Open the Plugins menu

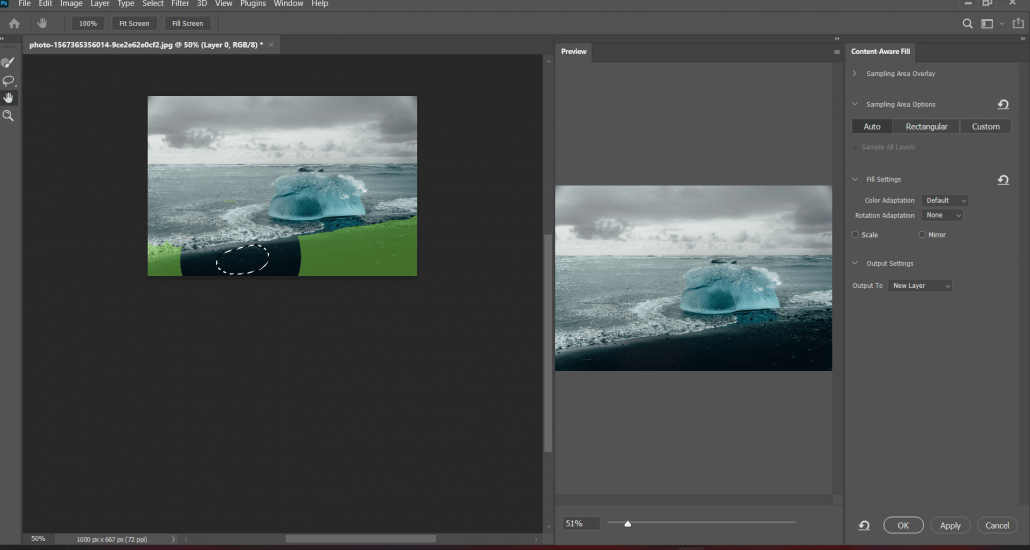(x=253, y=3)
